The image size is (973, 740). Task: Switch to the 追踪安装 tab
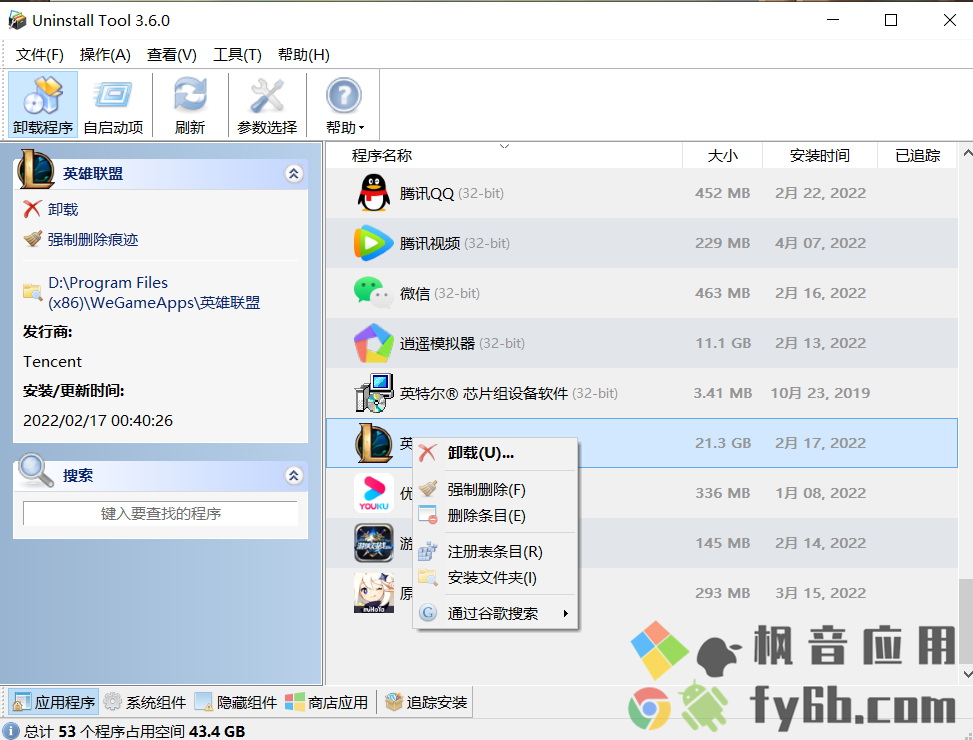tap(426, 702)
